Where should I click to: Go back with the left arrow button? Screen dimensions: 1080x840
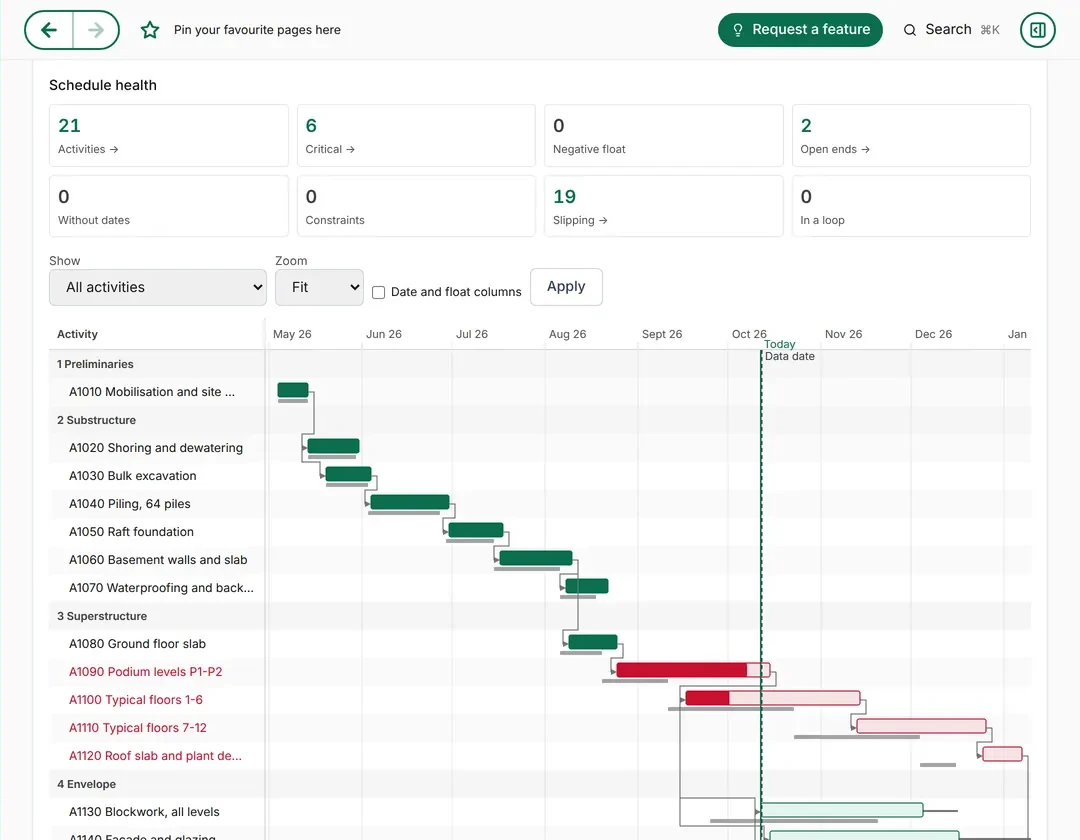49,30
